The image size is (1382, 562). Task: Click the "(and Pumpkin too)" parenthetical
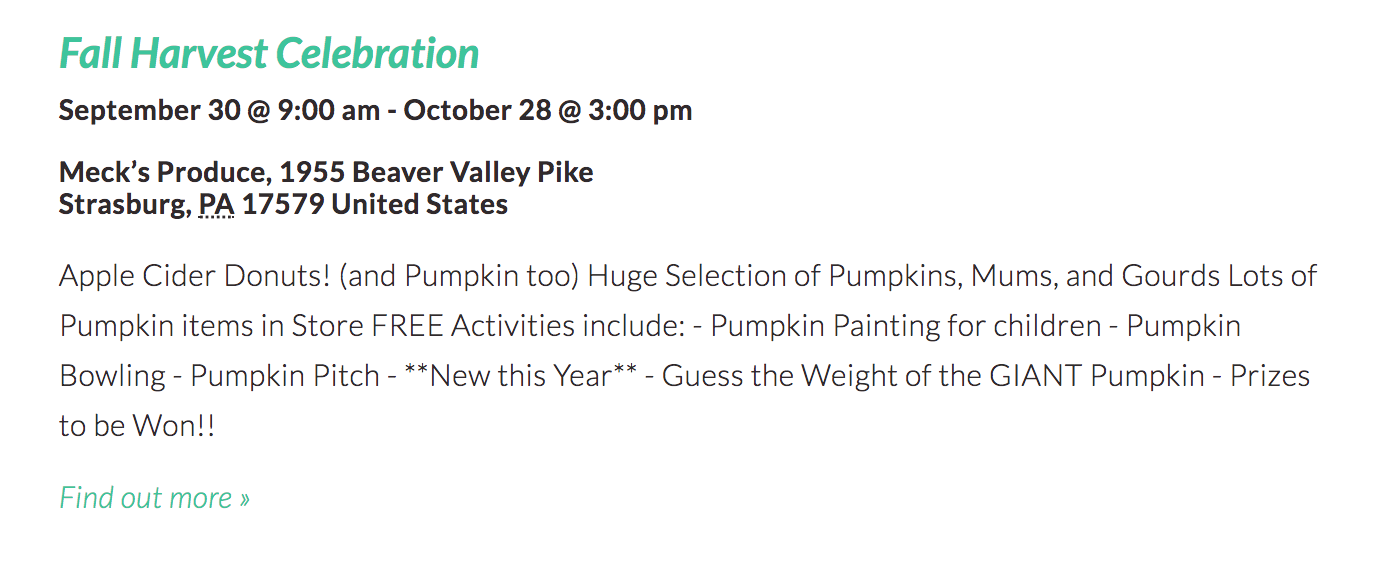point(460,276)
